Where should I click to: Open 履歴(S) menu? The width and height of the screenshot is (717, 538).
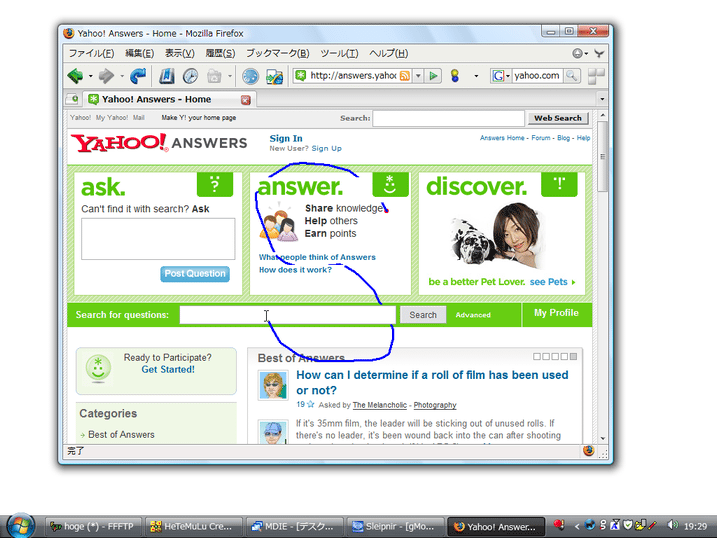[220, 53]
